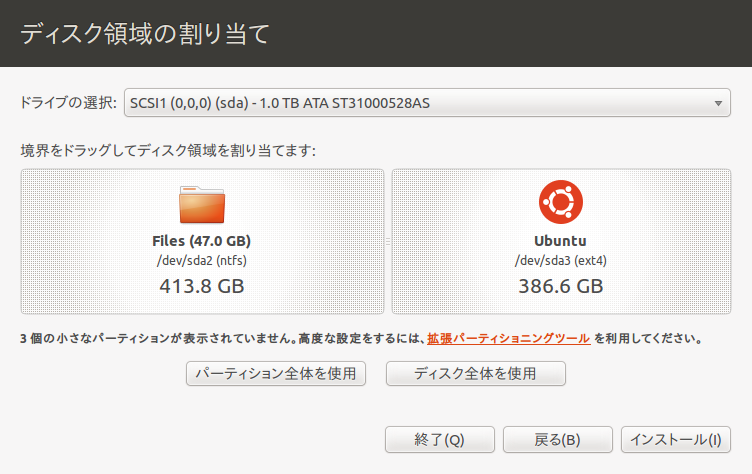The height and width of the screenshot is (474, 752).
Task: Click the dropdown arrow beside ST31000528AS
Action: tap(718, 103)
